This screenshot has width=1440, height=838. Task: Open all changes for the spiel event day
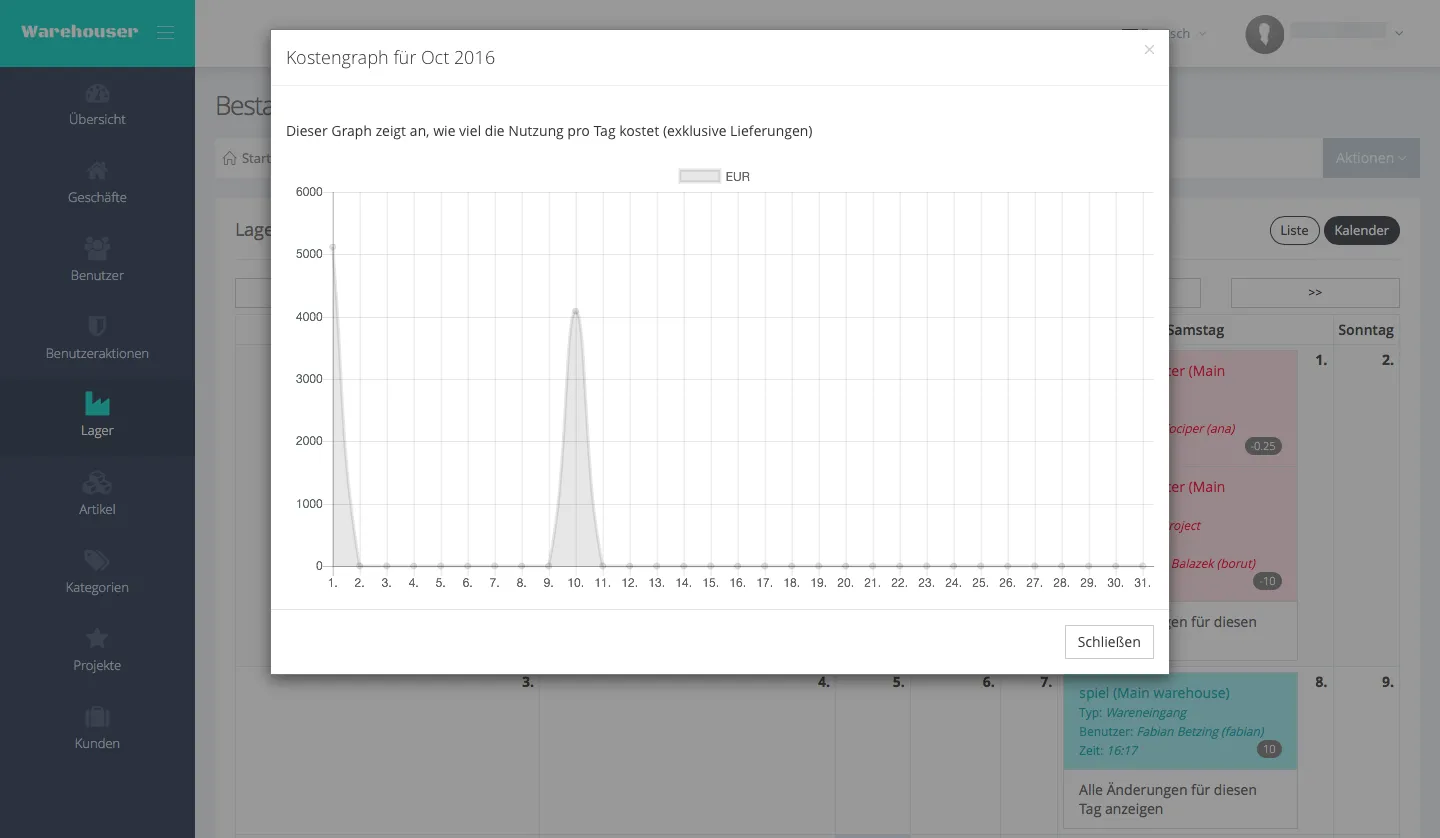click(x=1168, y=798)
